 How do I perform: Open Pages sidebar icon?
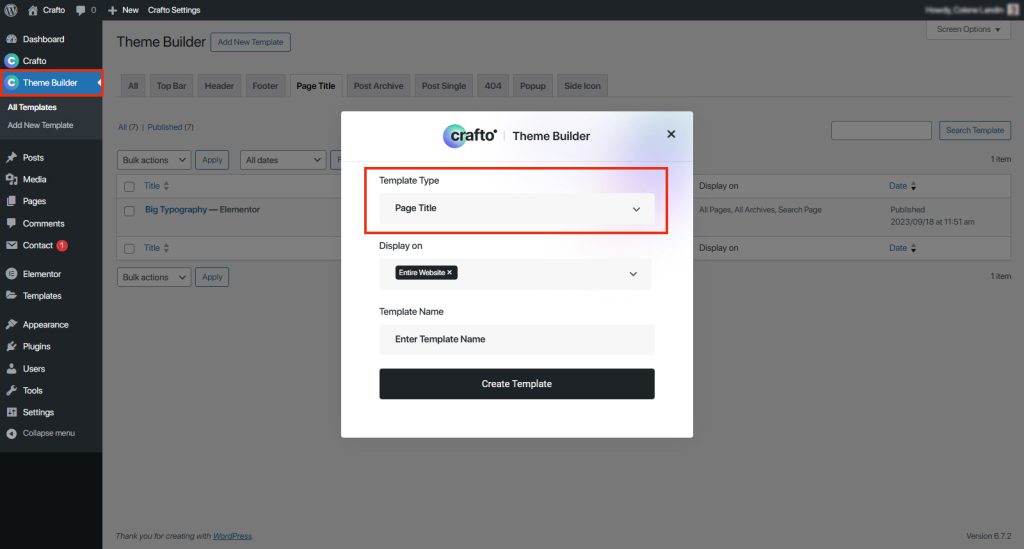tap(11, 201)
